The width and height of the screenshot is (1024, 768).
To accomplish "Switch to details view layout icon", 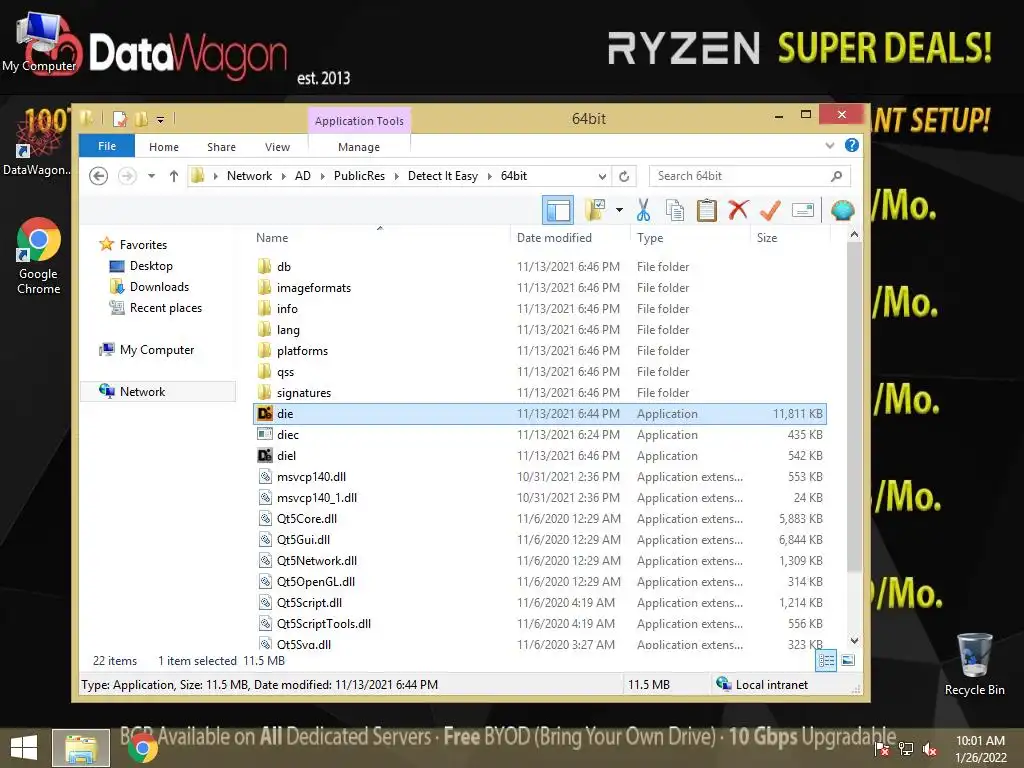I will click(826, 660).
